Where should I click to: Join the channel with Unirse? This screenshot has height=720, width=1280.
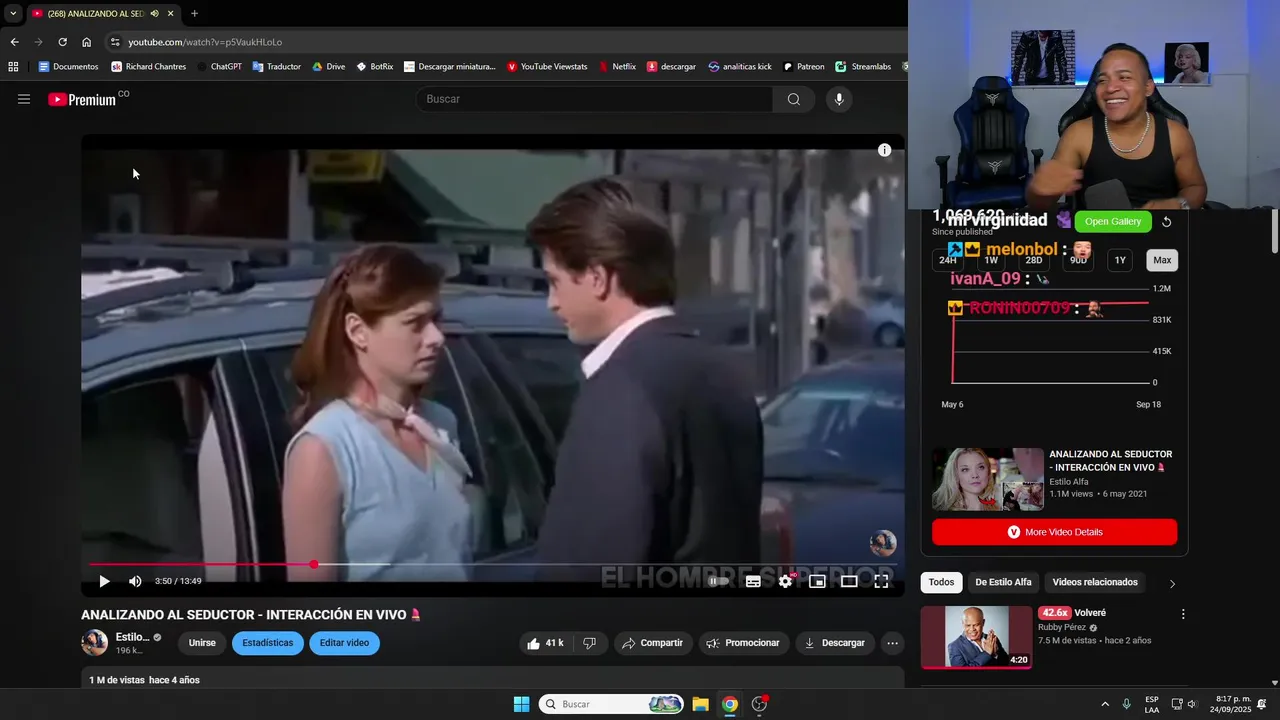[202, 643]
